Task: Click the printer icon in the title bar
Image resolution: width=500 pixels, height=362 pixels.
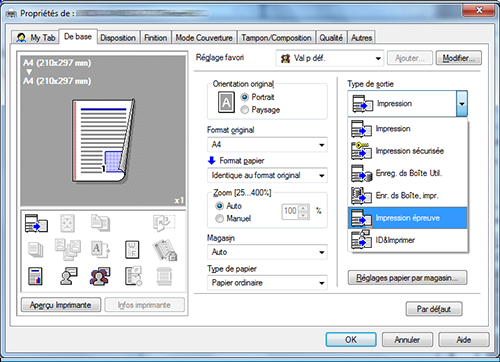Action: pyautogui.click(x=11, y=14)
